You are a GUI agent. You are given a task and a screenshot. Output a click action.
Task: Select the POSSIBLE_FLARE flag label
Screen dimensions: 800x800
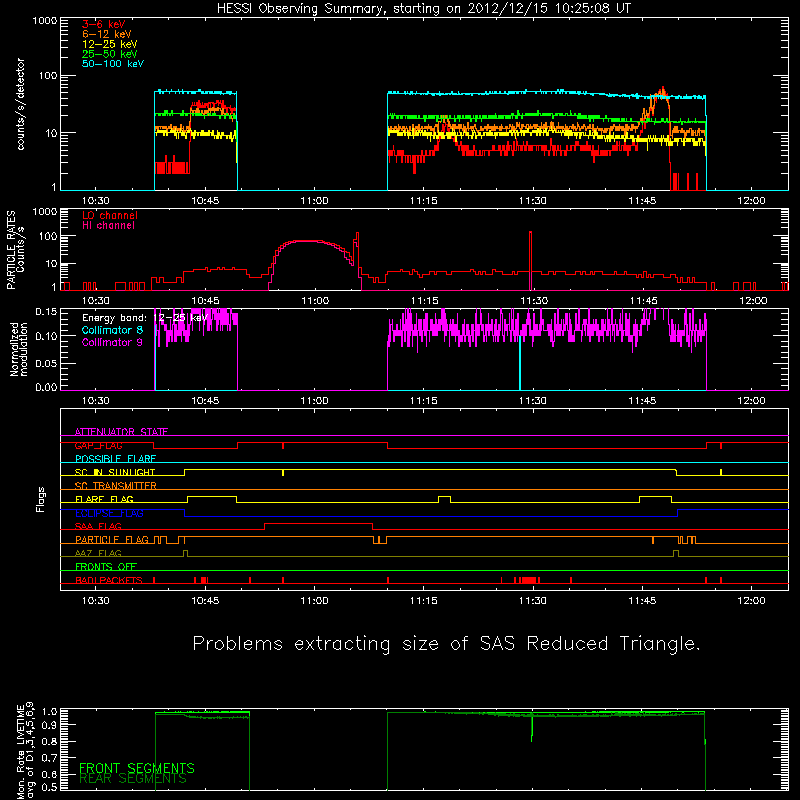coord(115,459)
